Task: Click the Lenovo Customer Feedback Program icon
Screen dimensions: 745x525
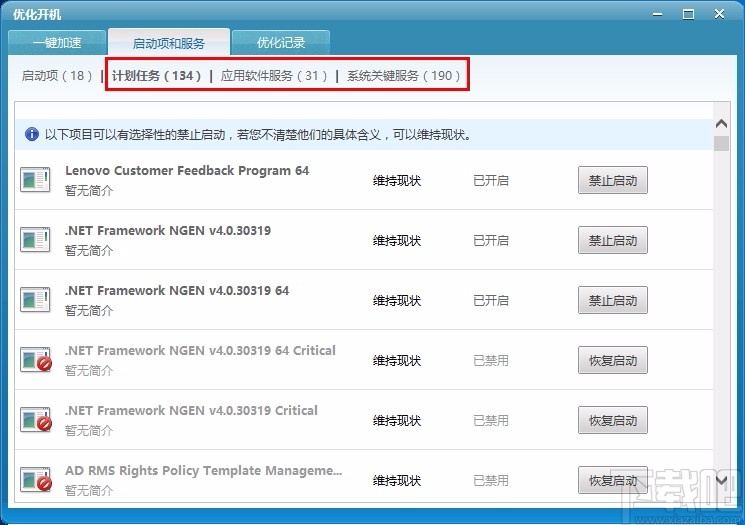Action: (35, 180)
